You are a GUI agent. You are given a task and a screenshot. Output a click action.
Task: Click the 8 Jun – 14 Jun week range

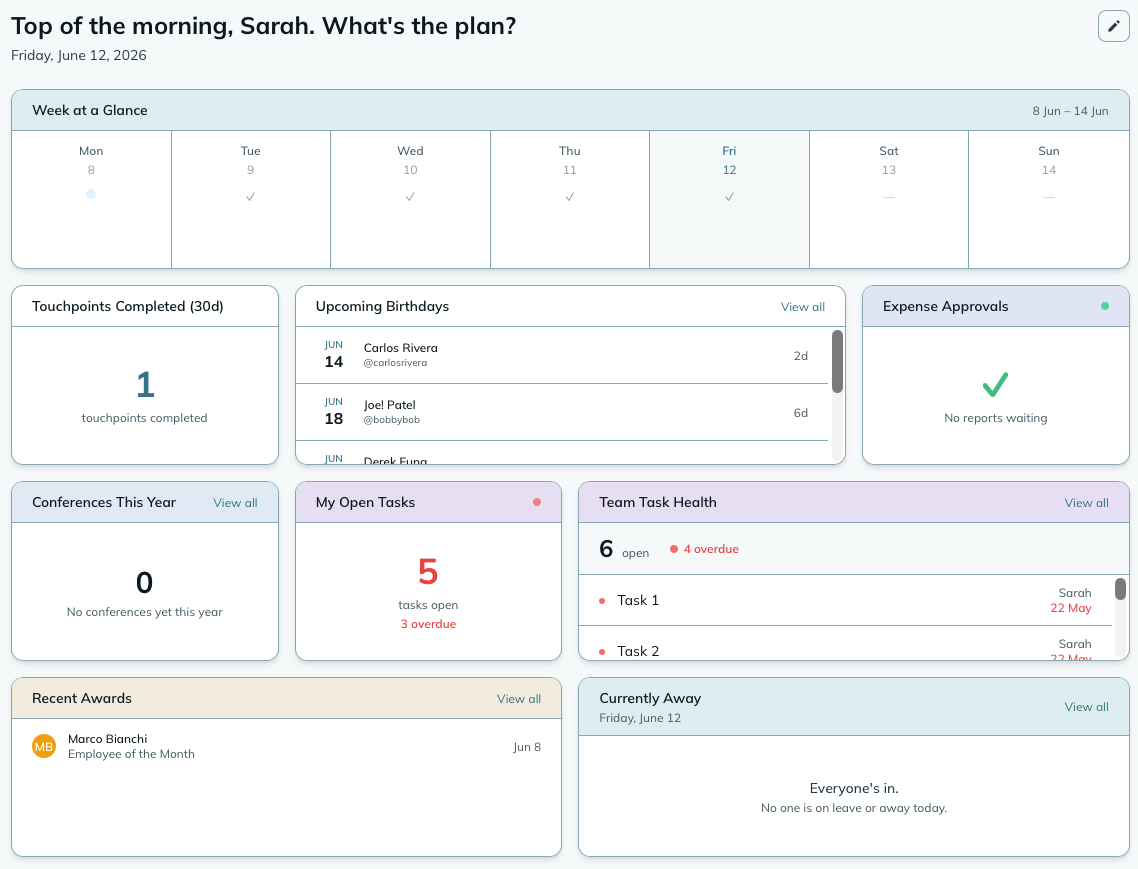(1071, 111)
